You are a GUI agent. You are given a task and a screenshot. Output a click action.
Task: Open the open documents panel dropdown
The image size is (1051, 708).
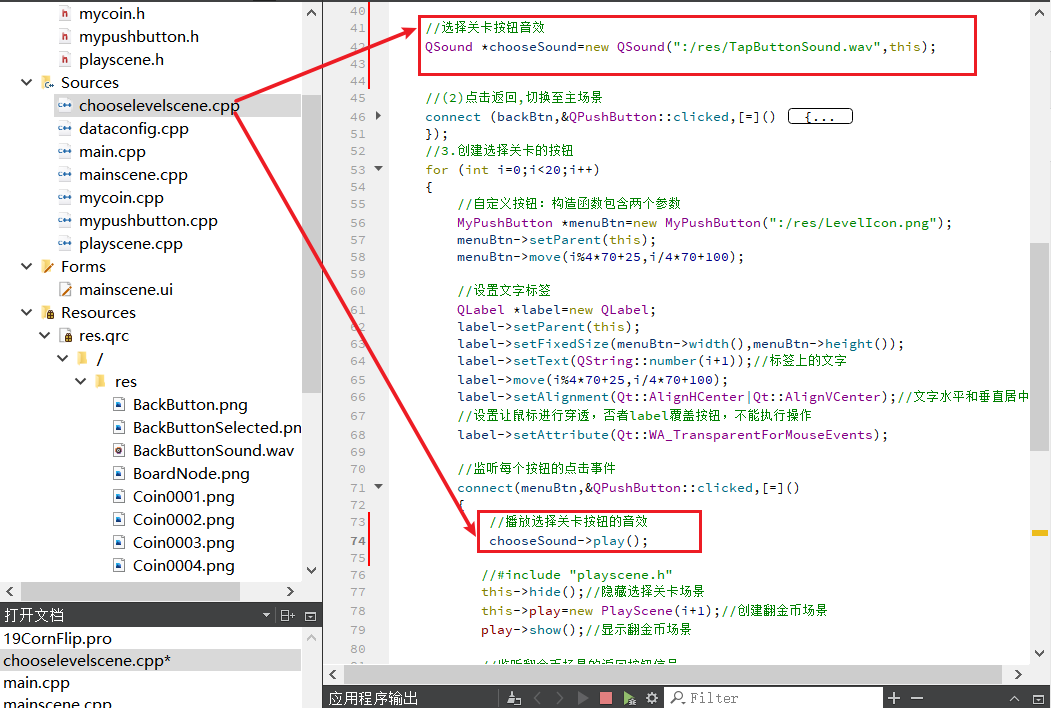[266, 615]
